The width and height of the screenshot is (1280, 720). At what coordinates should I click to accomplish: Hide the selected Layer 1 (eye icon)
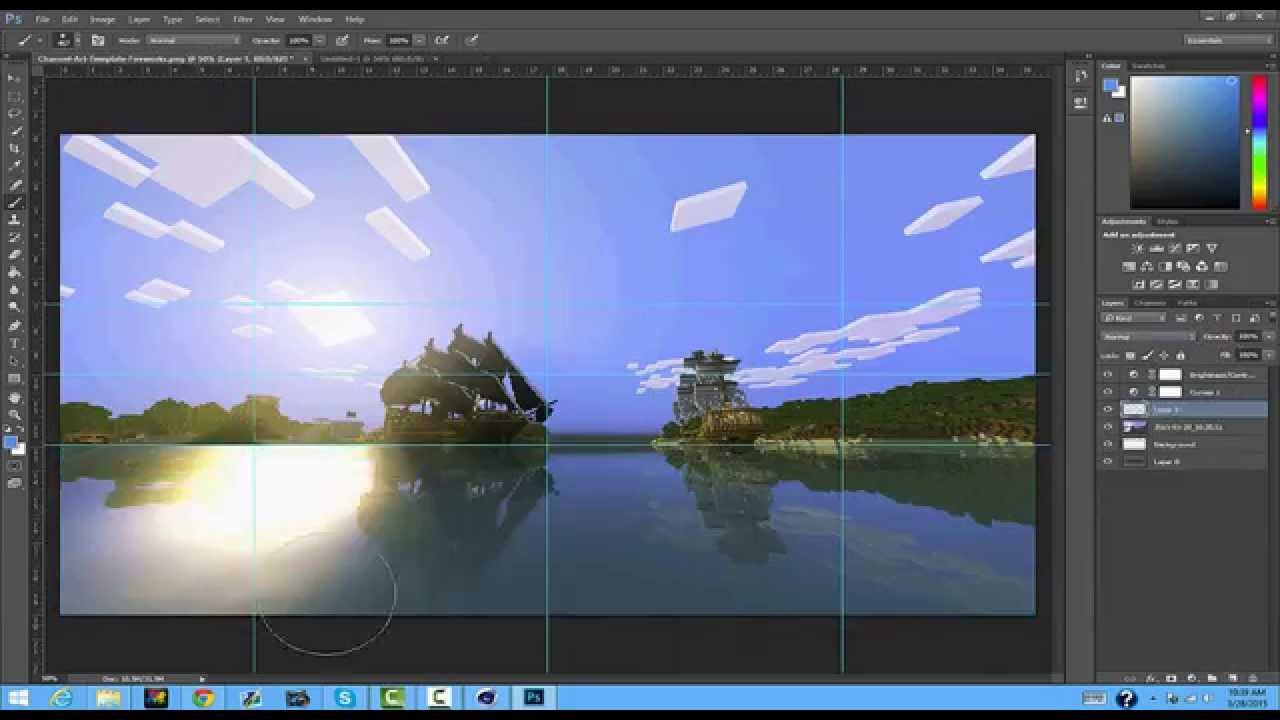pos(1107,409)
